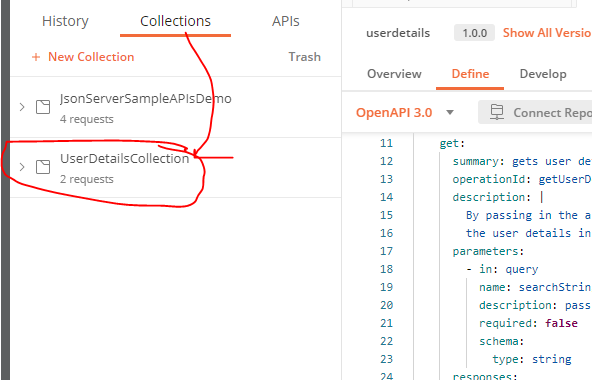592x380 pixels.
Task: Click Show All Versions link
Action: point(547,33)
